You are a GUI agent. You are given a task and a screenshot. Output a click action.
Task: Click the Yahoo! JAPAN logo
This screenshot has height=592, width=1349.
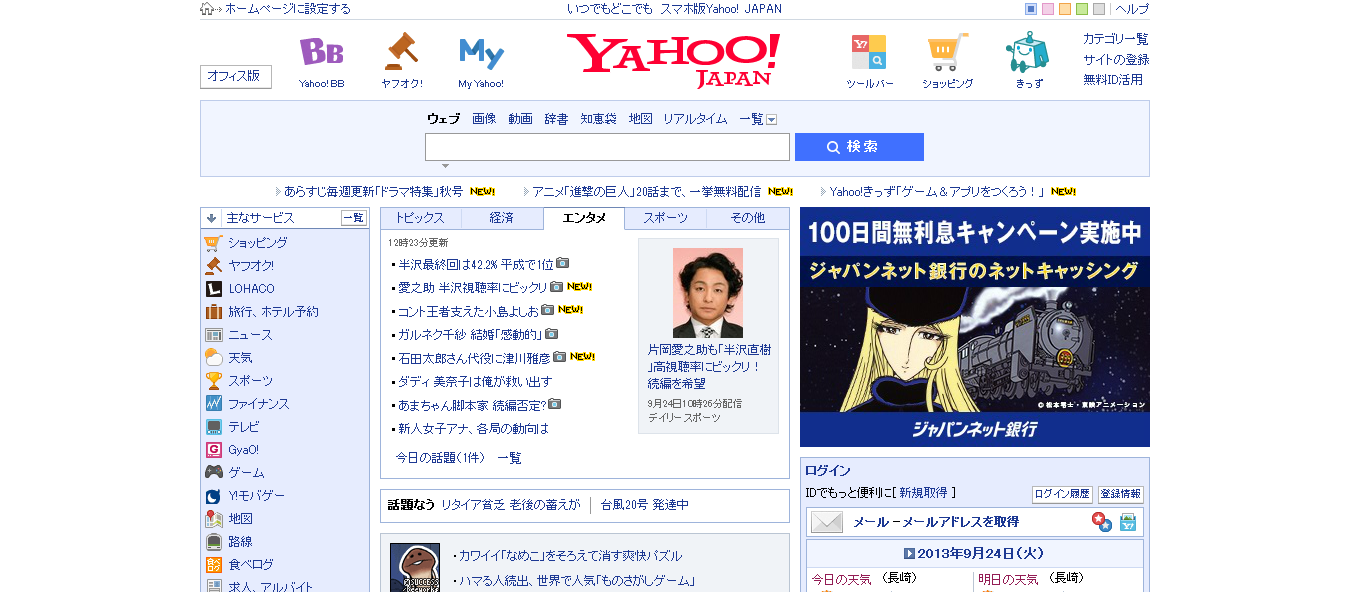click(673, 60)
